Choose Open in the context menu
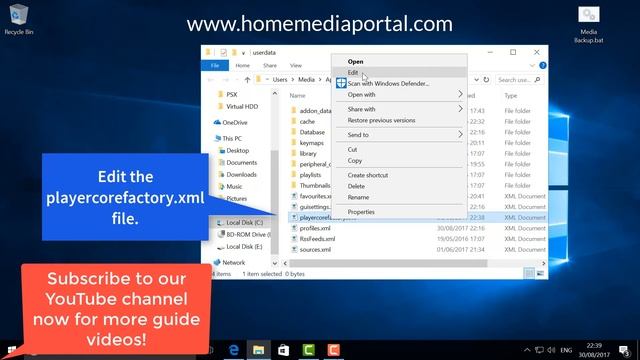 [x=399, y=61]
